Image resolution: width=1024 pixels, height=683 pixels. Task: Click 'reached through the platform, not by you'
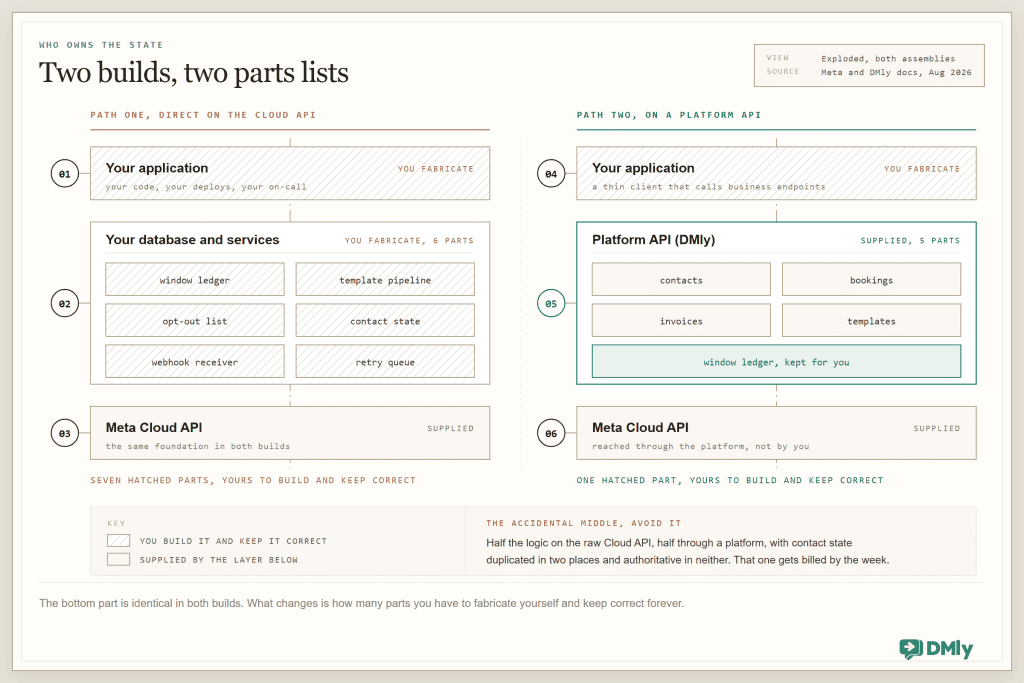(701, 446)
